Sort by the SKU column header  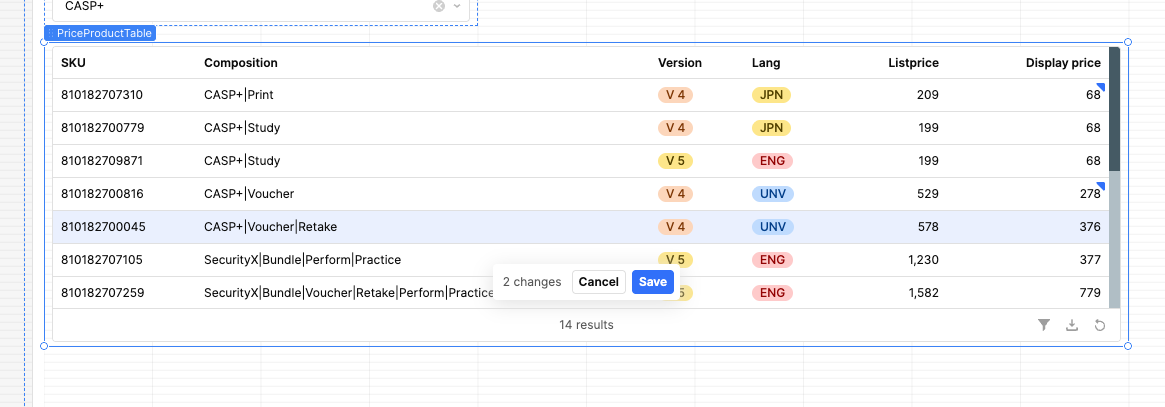click(73, 63)
